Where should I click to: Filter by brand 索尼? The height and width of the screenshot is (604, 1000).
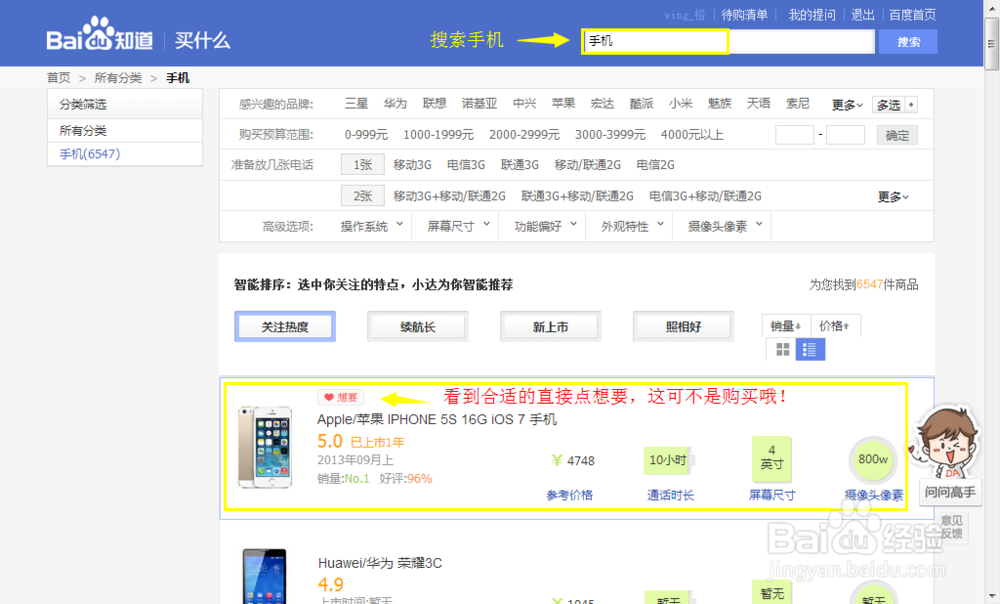pyautogui.click(x=797, y=103)
